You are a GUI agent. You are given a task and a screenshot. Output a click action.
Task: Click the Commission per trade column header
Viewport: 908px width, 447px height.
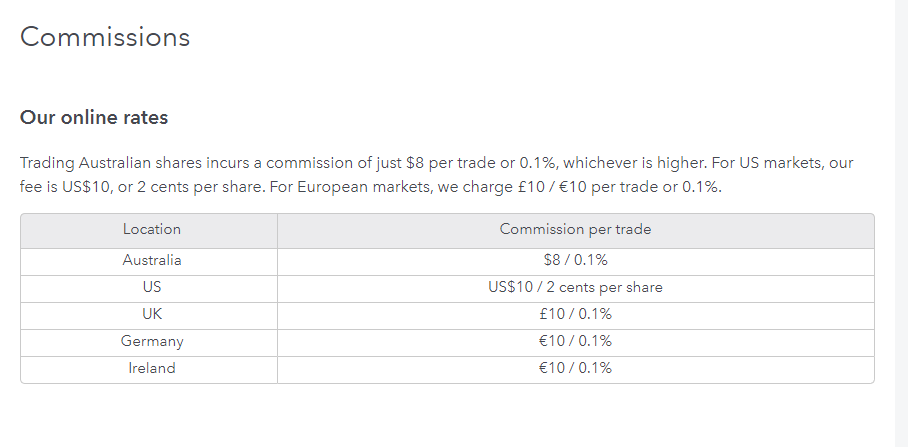[x=575, y=229]
